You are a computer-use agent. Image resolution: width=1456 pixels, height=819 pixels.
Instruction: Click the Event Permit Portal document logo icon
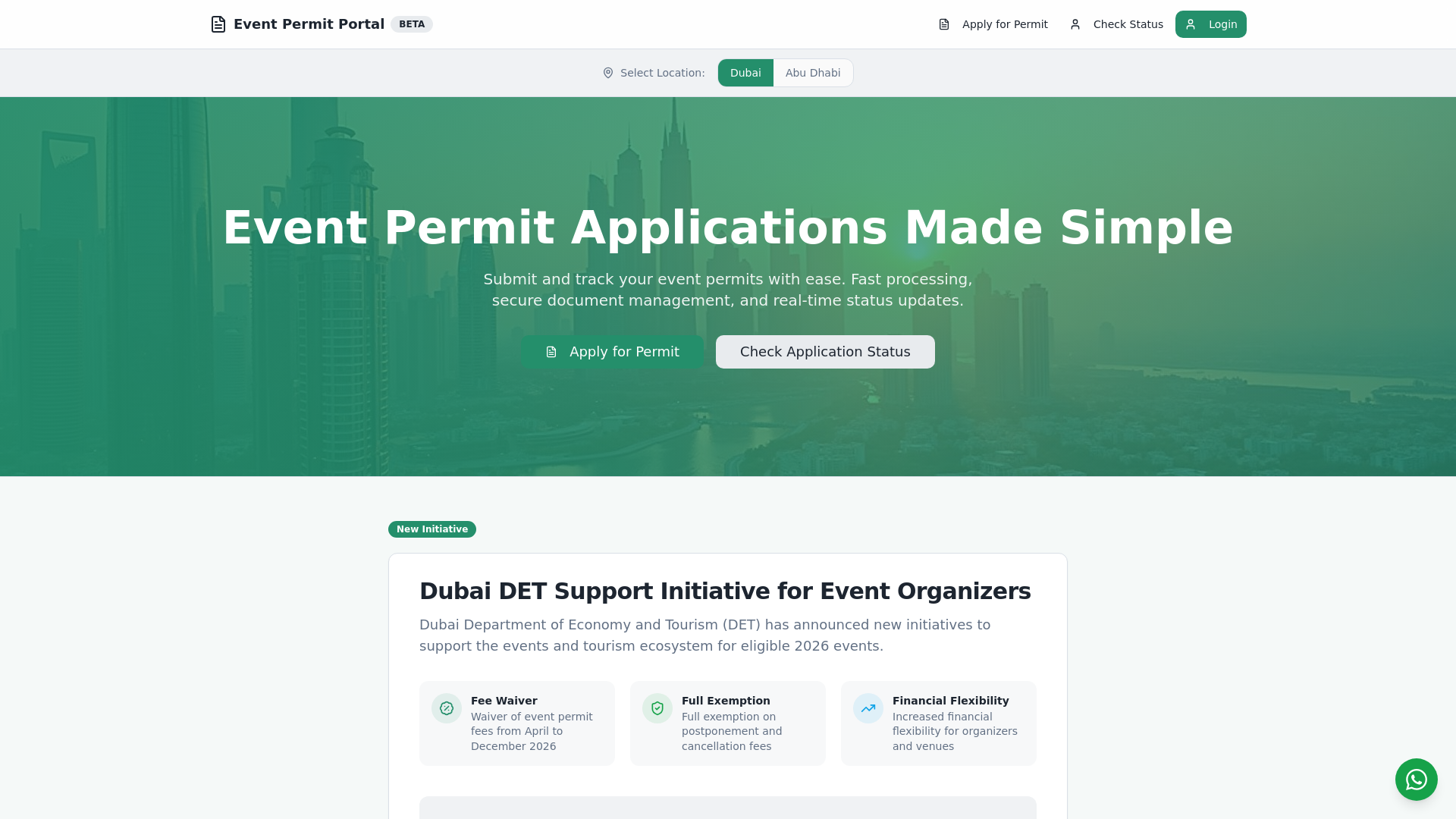tap(218, 24)
